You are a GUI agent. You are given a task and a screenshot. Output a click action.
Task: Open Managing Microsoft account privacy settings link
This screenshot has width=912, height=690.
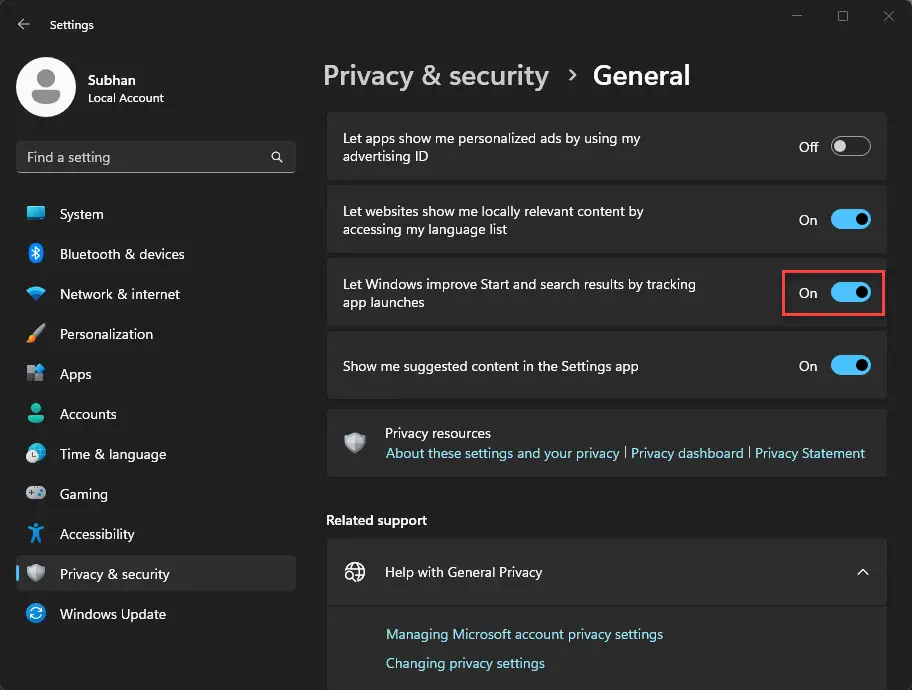pos(524,634)
